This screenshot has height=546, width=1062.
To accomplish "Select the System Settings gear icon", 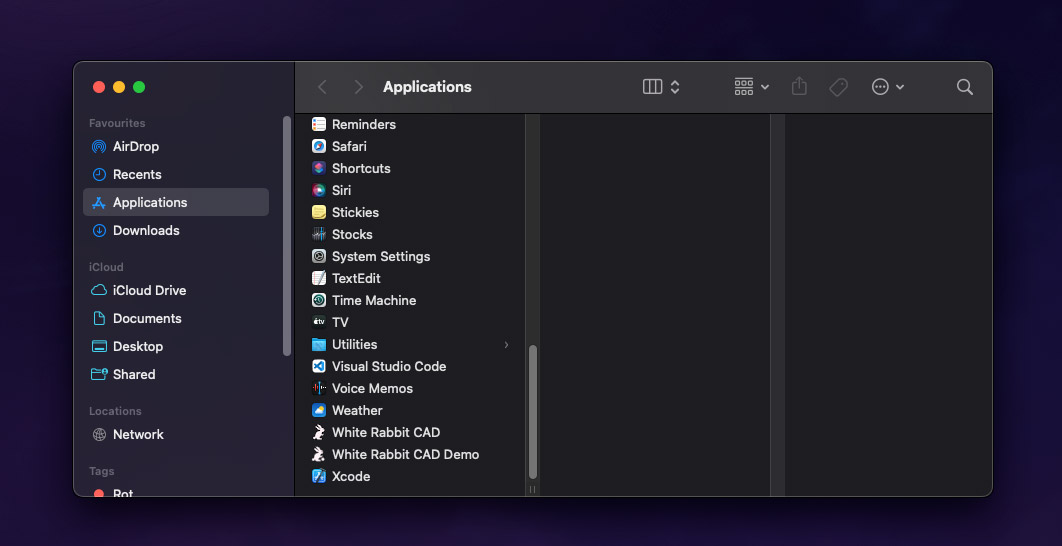I will (x=318, y=256).
